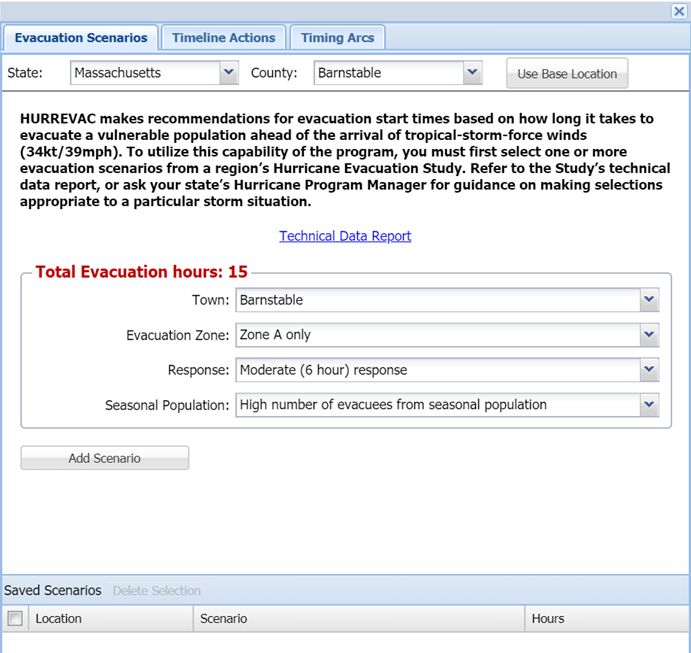
Task: Click the Saved Scenarios label
Action: 52,590
